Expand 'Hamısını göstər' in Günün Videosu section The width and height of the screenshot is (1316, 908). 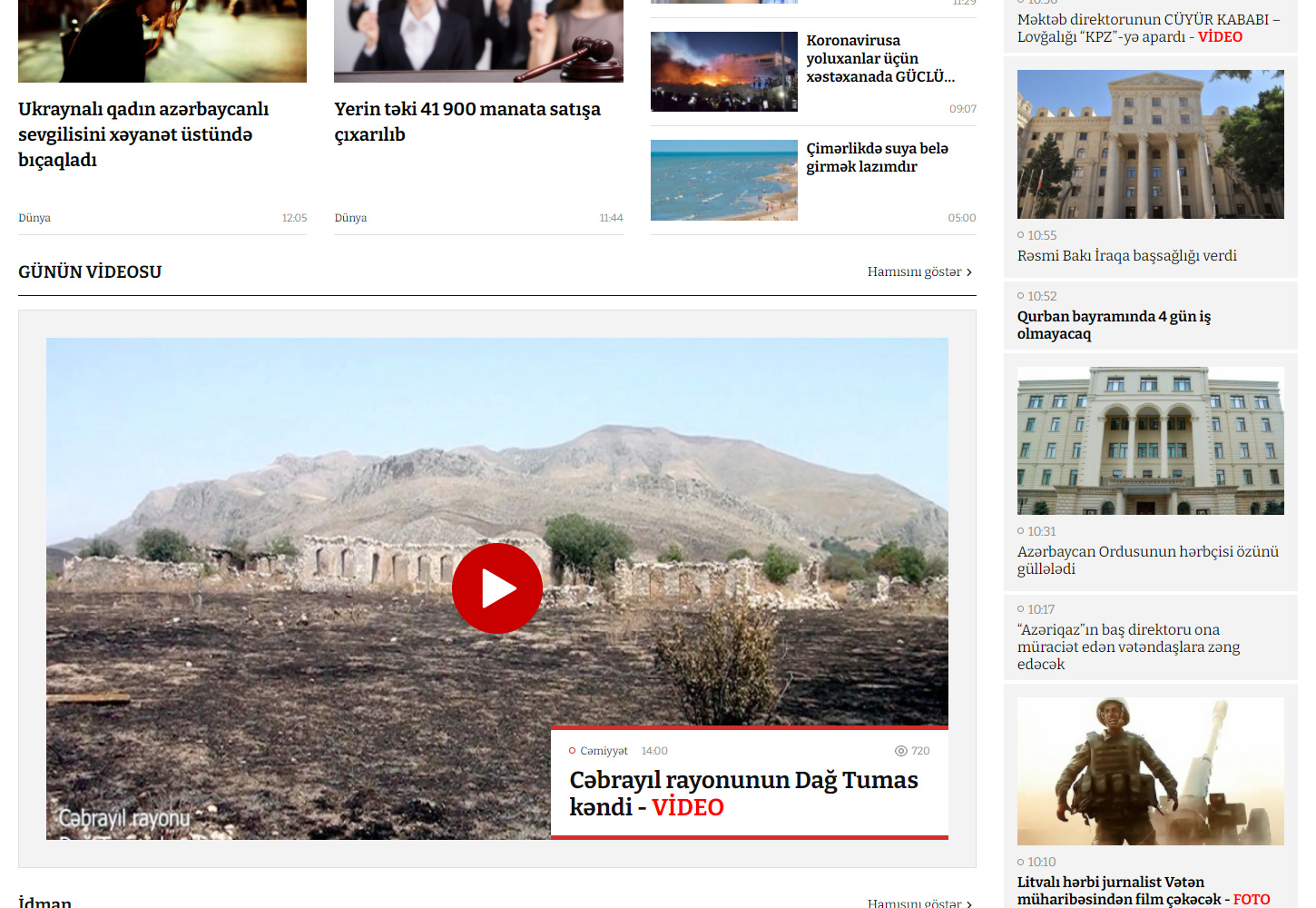click(918, 271)
